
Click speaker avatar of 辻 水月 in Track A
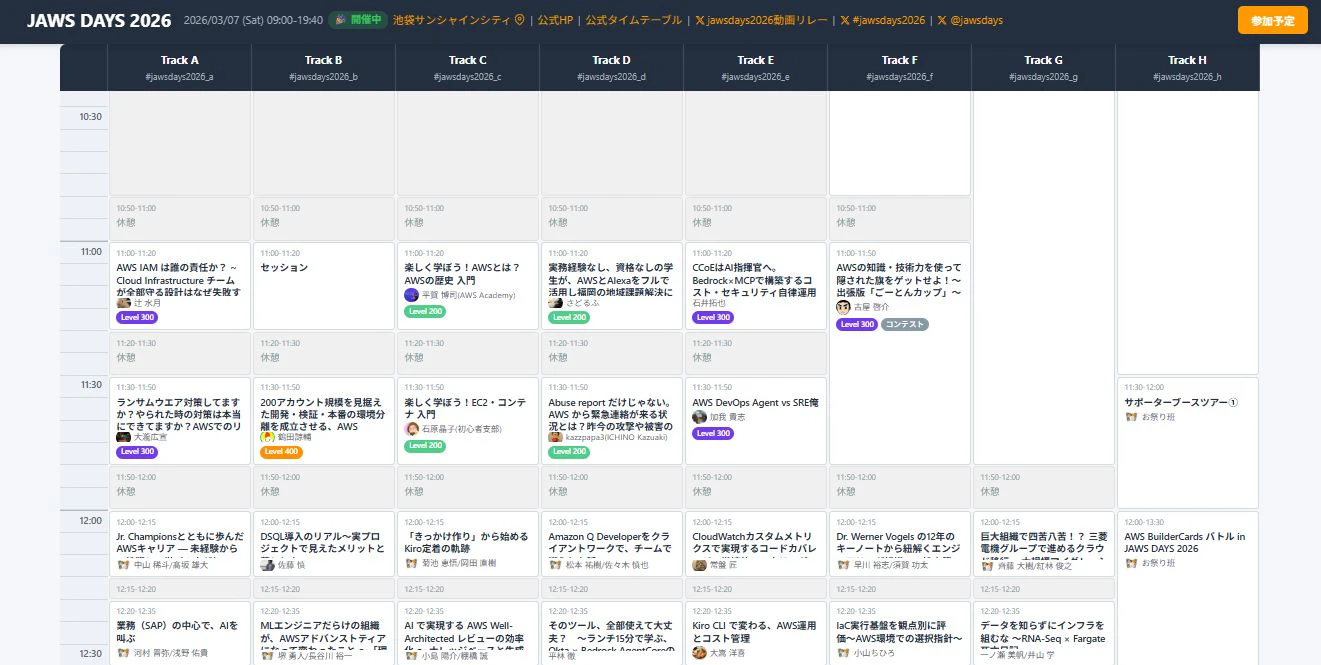click(124, 303)
